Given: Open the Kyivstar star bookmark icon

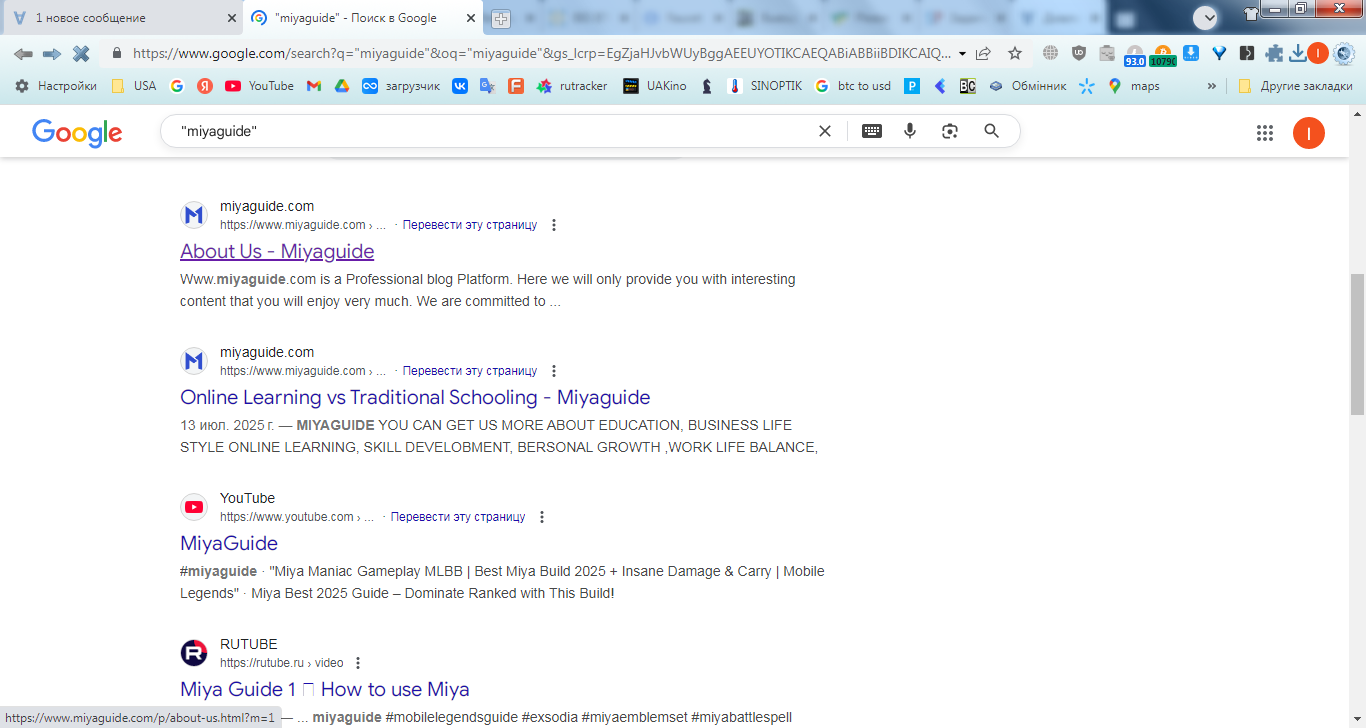Looking at the screenshot, I should (1087, 86).
